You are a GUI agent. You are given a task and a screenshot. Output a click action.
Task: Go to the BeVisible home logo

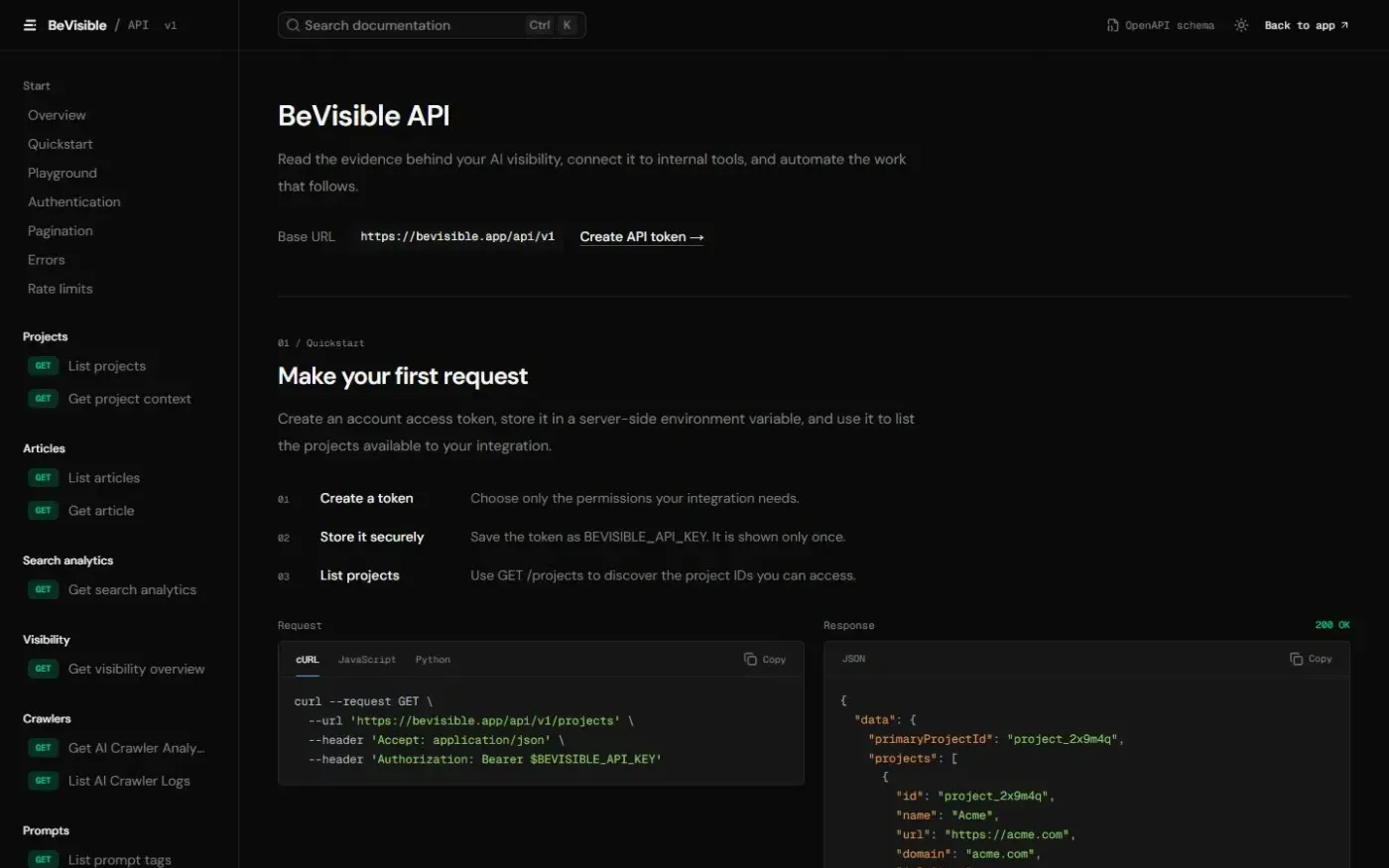[77, 25]
